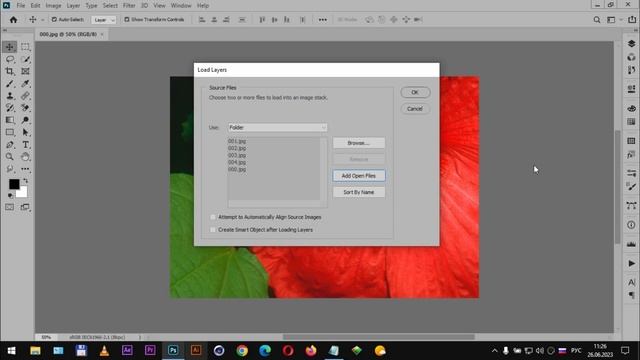Open the Info panel icon
This screenshot has height=360, width=640.
(631, 225)
